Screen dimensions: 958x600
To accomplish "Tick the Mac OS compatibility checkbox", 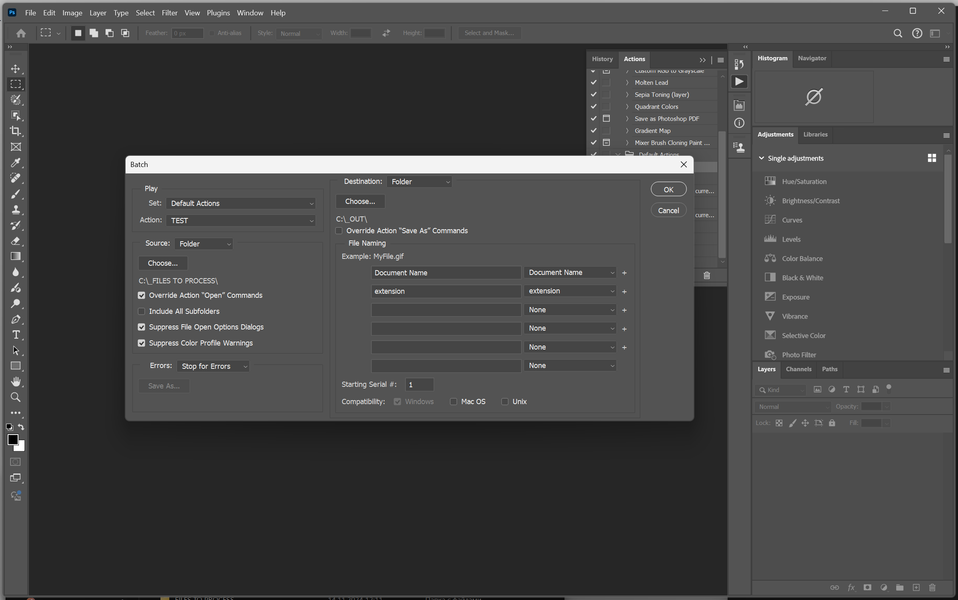I will click(x=453, y=401).
